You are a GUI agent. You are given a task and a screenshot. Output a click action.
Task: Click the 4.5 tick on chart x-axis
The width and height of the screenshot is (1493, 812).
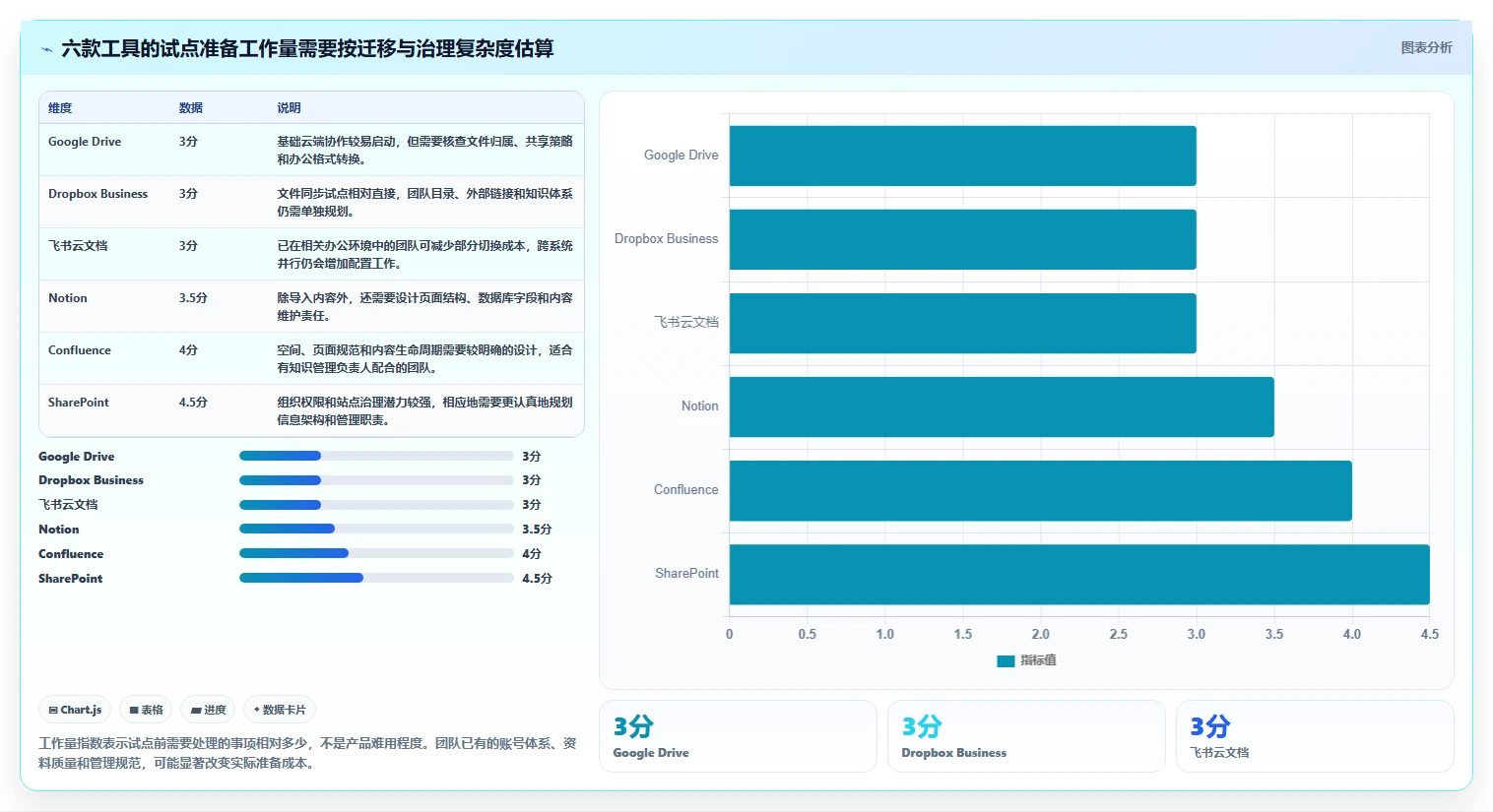pos(1429,635)
